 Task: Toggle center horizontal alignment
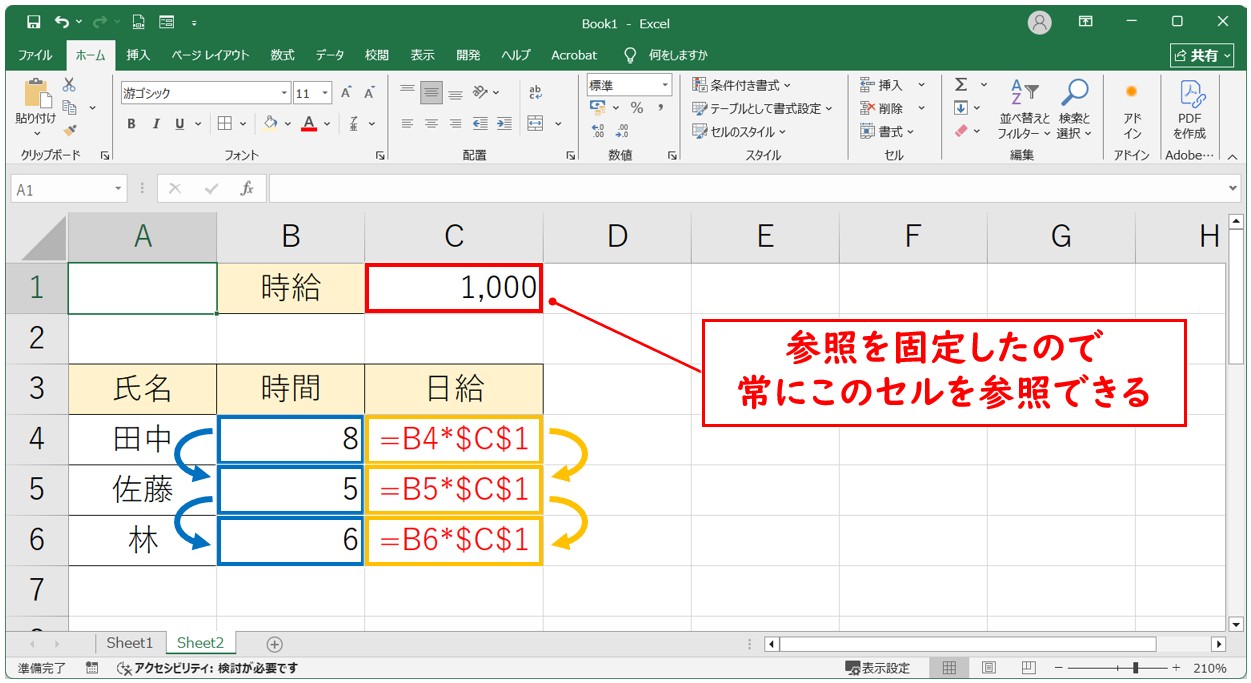431,124
